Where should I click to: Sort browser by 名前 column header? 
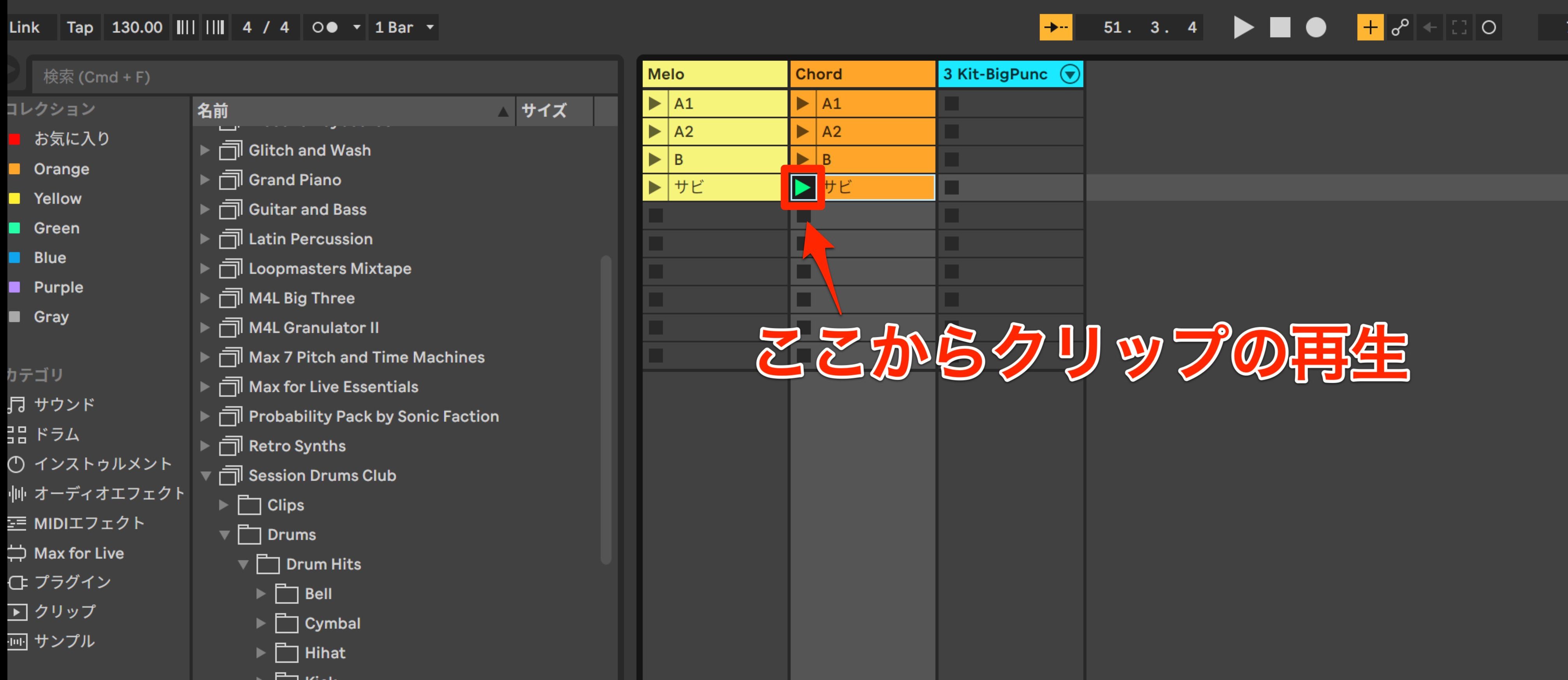pyautogui.click(x=353, y=111)
